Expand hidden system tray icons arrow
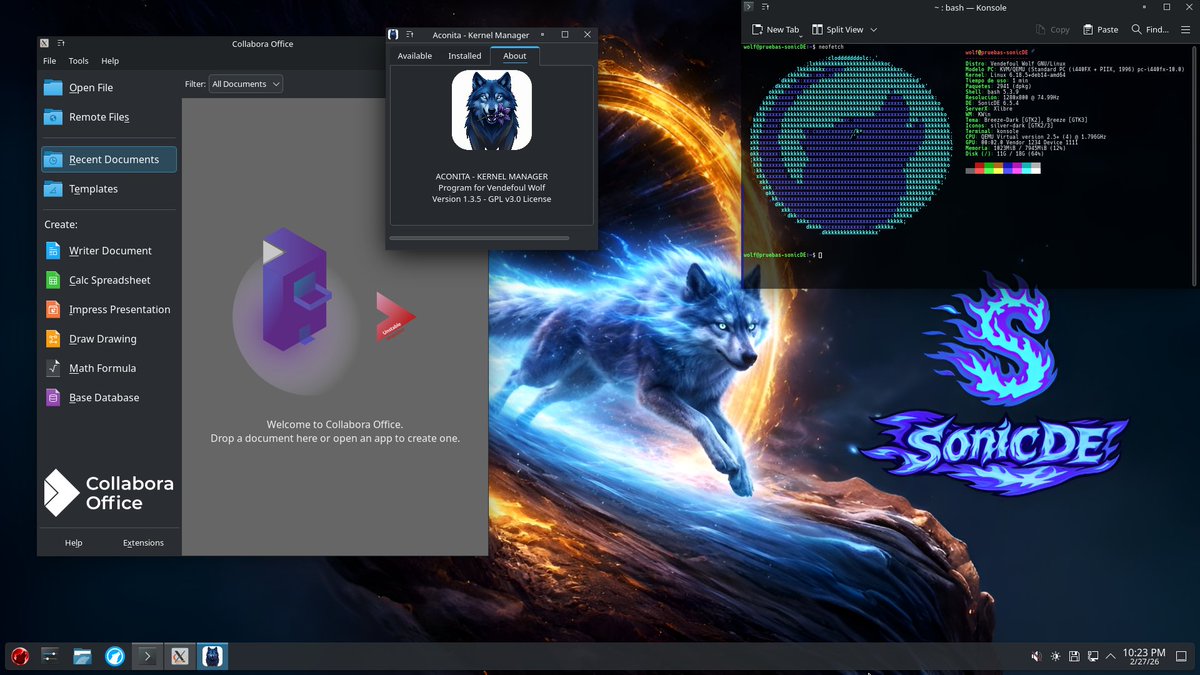 (1109, 656)
